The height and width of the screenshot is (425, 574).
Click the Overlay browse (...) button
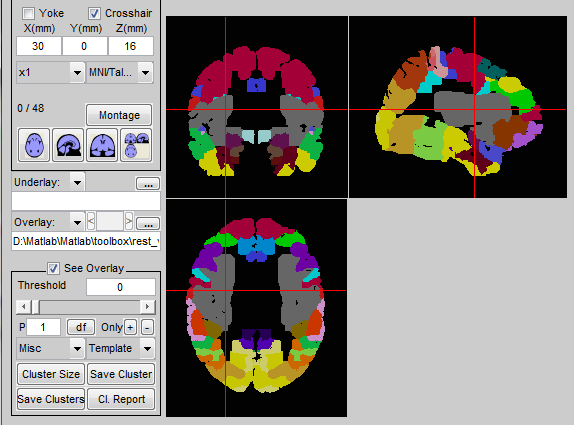(148, 223)
